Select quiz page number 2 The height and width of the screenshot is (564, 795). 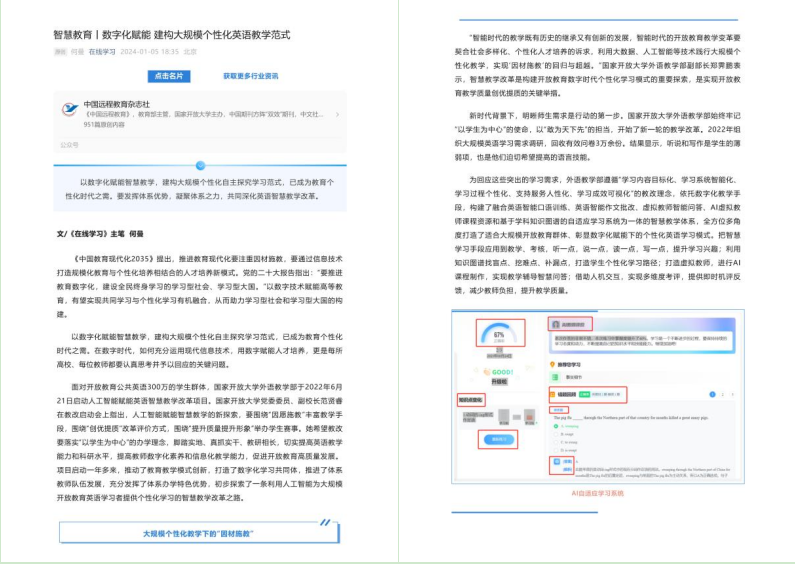click(x=722, y=394)
